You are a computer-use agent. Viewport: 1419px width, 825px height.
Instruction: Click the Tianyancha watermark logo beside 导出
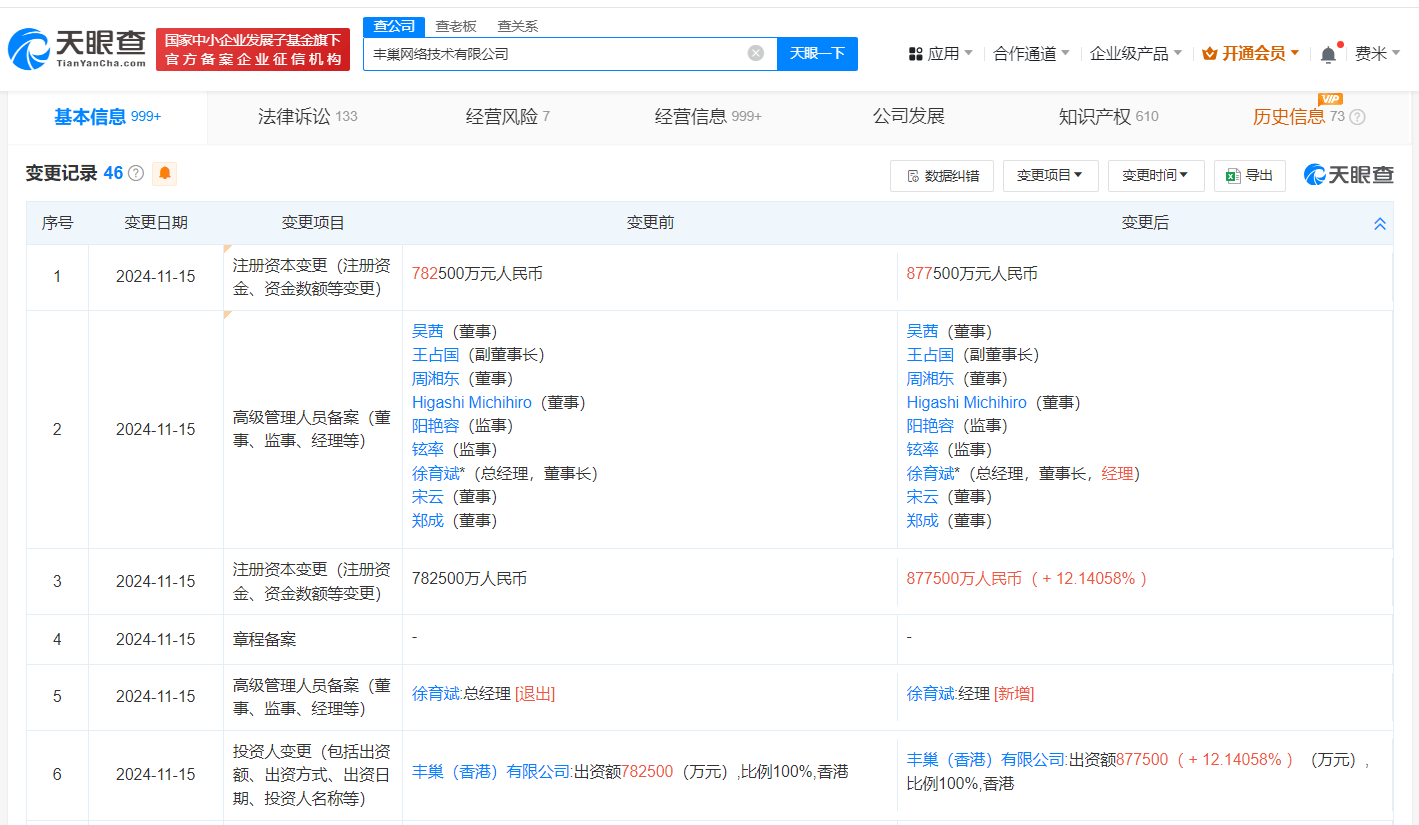tap(1348, 175)
